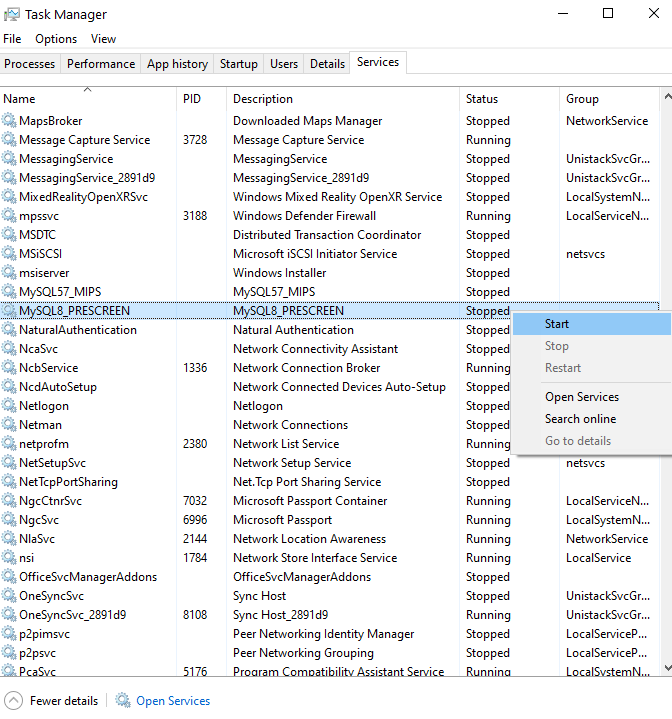The image size is (672, 719).
Task: Click the gear icon beside Netman
Action: click(x=9, y=425)
